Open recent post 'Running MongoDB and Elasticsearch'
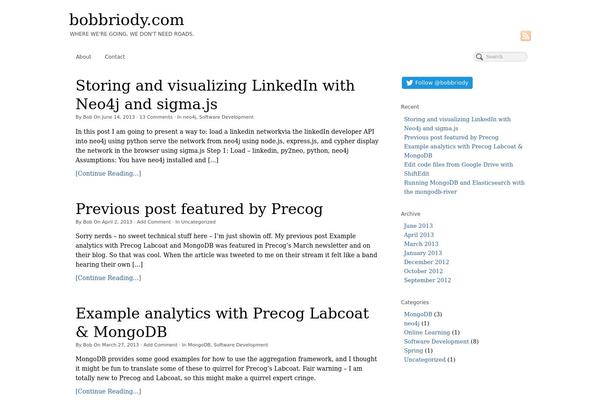 coord(464,182)
